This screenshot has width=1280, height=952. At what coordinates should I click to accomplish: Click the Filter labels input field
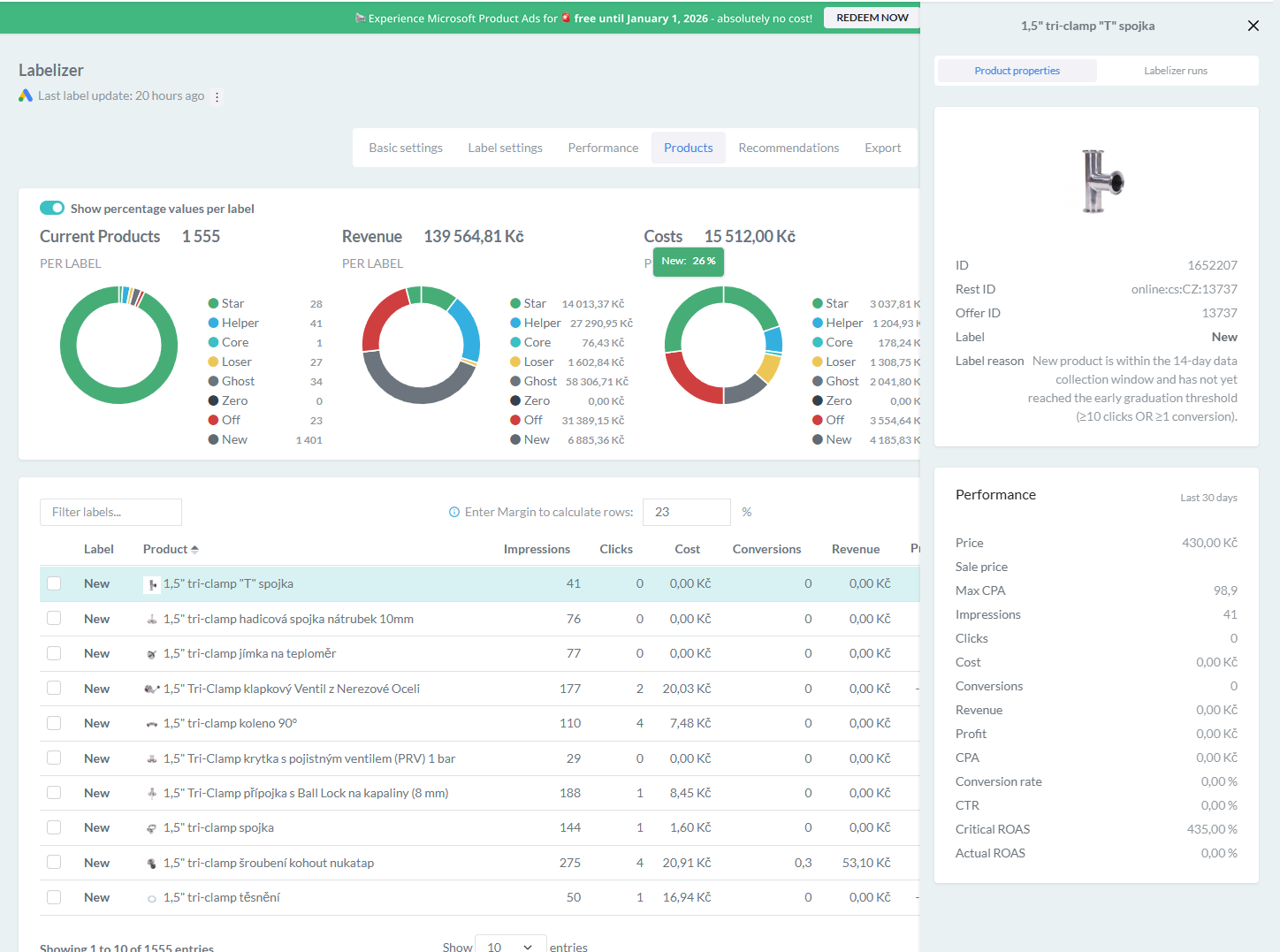110,512
